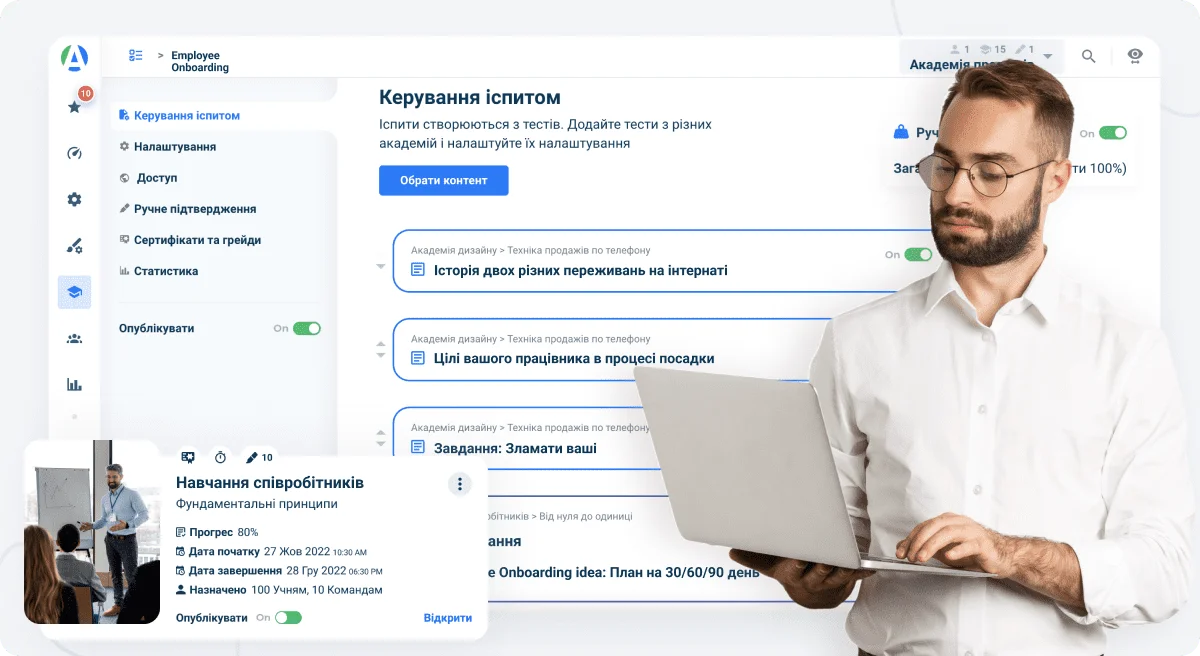Viewport: 1200px width, 656px height.
Task: Toggle the eye preview mode icon
Action: 1135,56
